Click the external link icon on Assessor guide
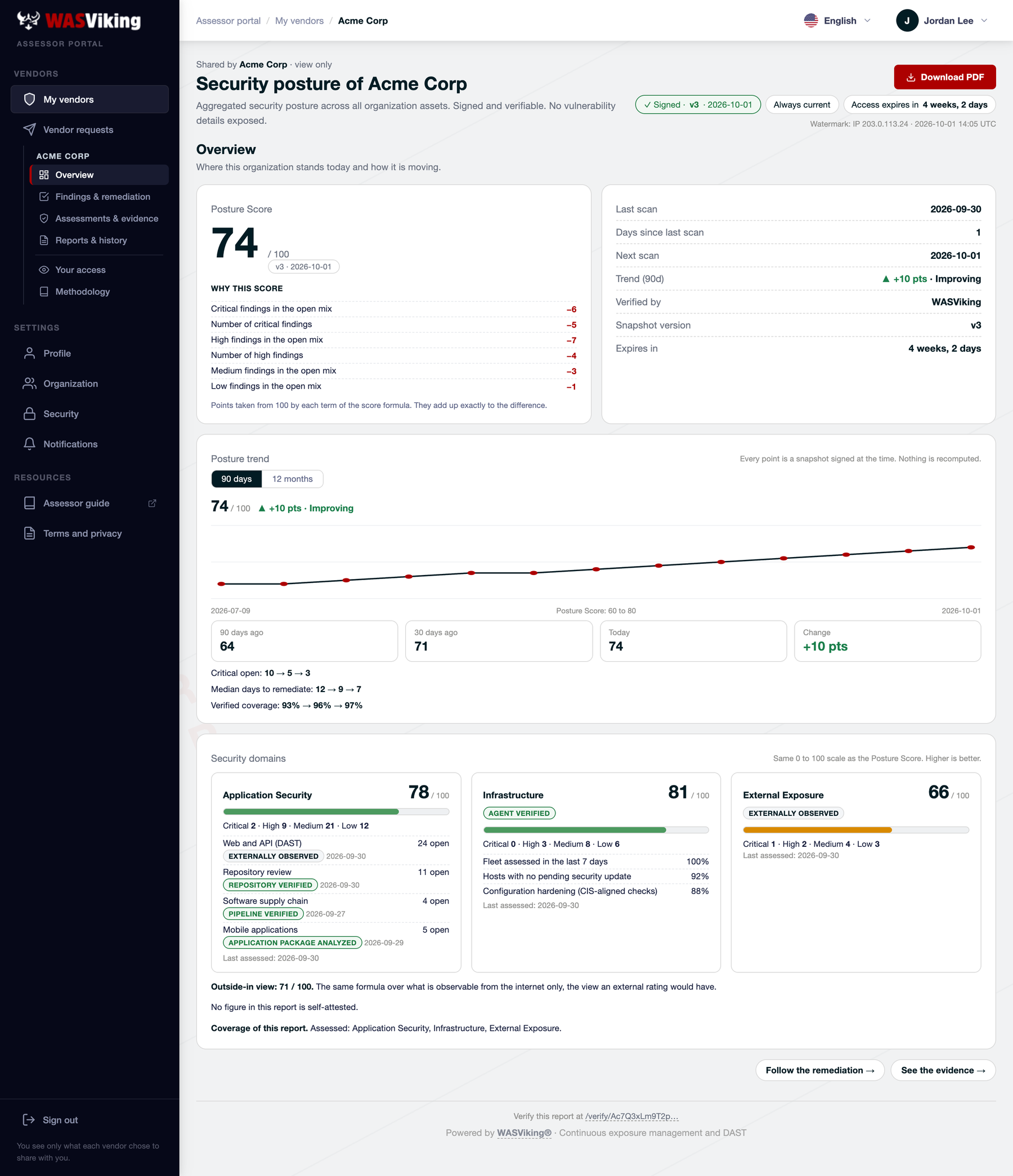The height and width of the screenshot is (1176, 1013). click(152, 504)
